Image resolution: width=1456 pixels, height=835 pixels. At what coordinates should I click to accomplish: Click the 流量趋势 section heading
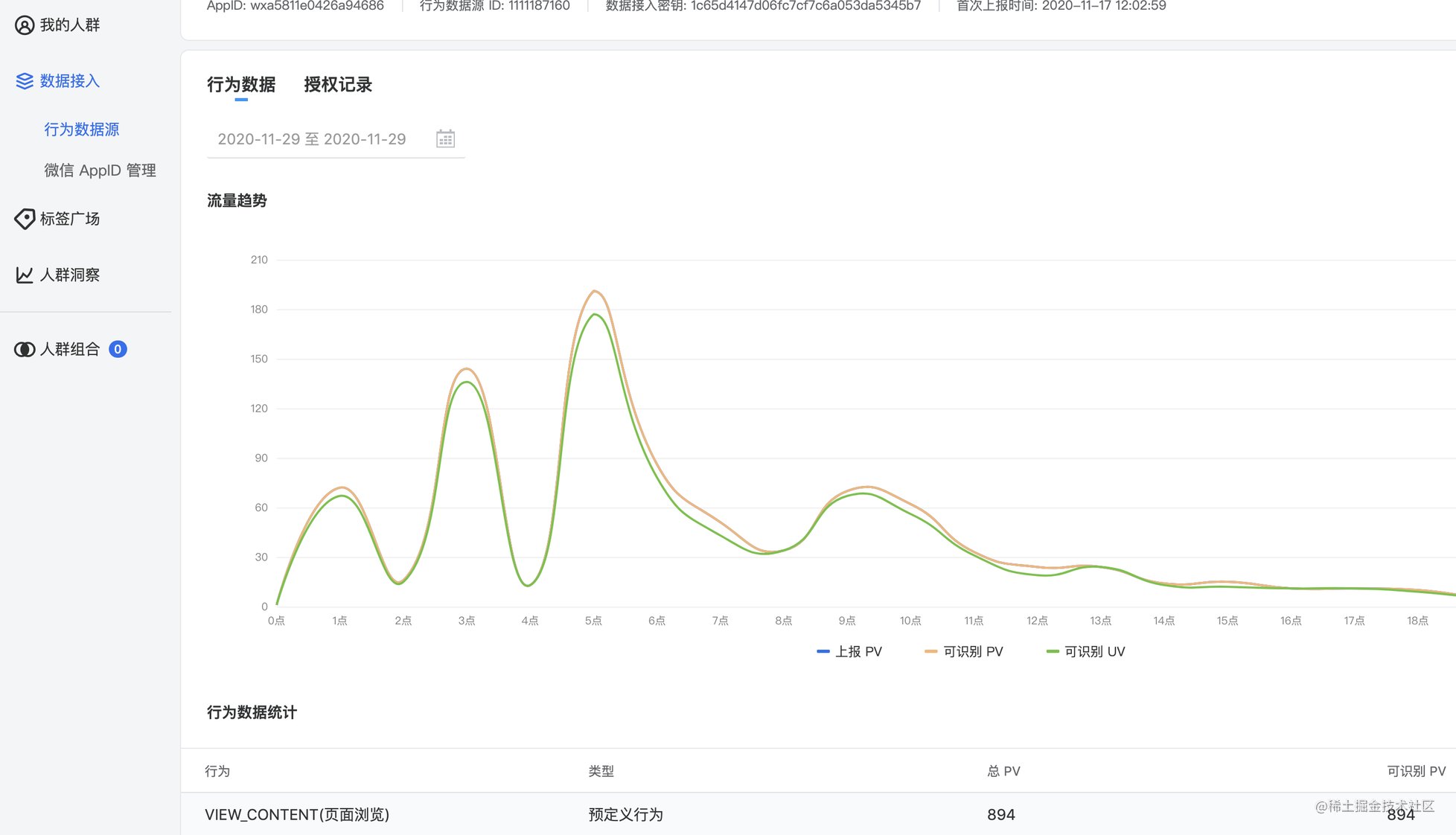point(237,201)
